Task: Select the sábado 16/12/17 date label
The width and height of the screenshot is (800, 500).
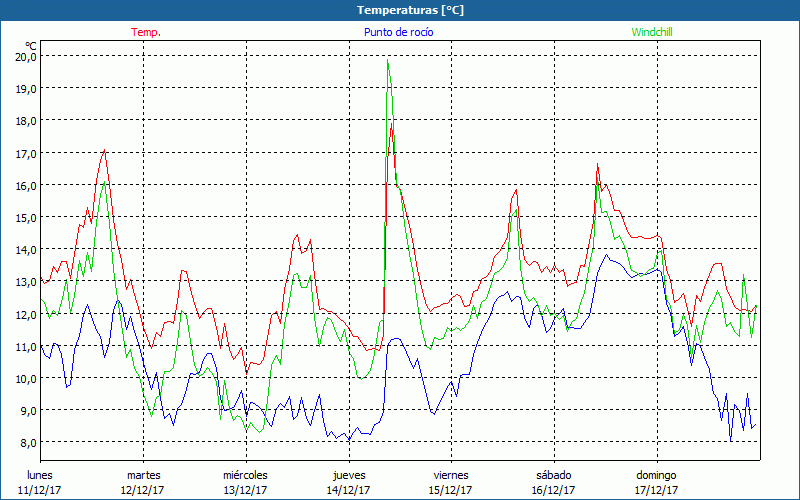Action: coord(553,482)
